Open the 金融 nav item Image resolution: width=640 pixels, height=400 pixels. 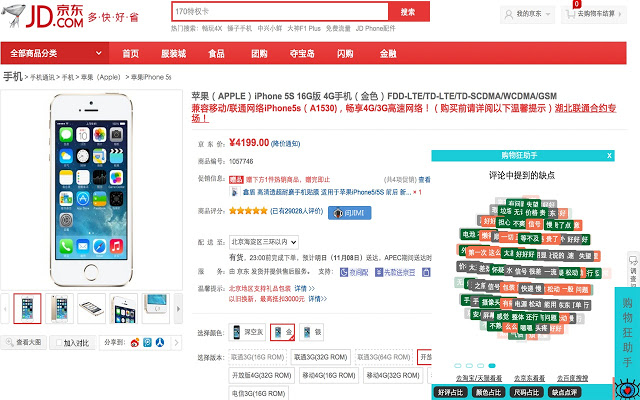point(388,53)
